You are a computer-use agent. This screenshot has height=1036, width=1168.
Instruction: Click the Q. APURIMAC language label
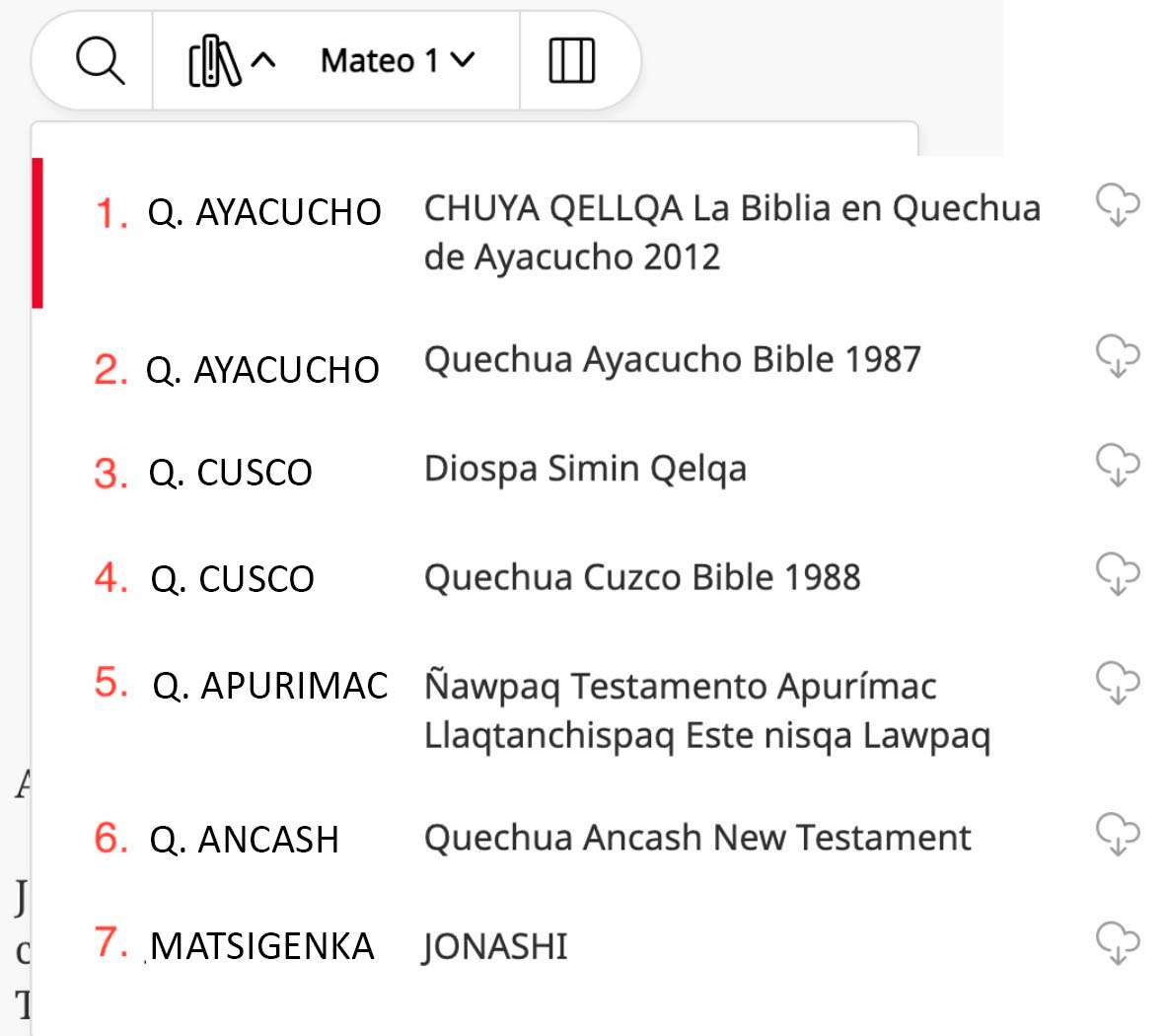point(269,686)
